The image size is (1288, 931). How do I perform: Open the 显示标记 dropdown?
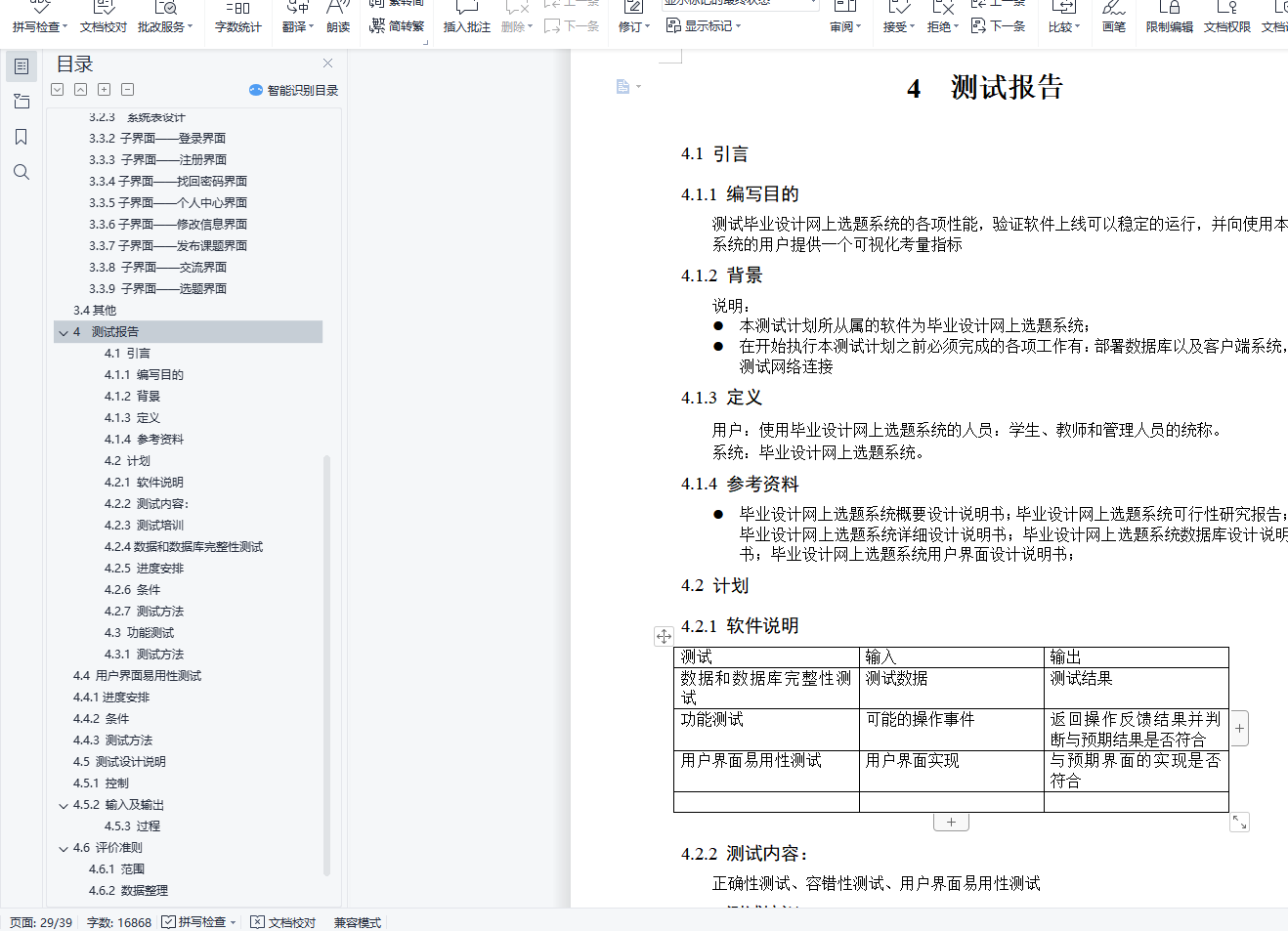click(704, 26)
